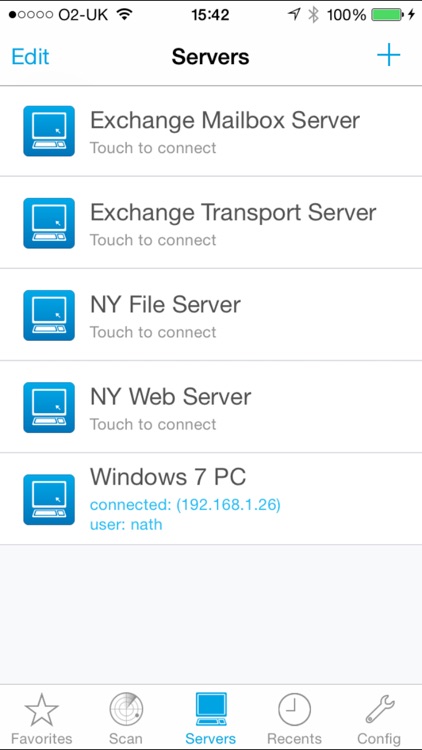Tap "Touch to connect" under NY Web Server
This screenshot has width=422, height=750.
click(153, 424)
